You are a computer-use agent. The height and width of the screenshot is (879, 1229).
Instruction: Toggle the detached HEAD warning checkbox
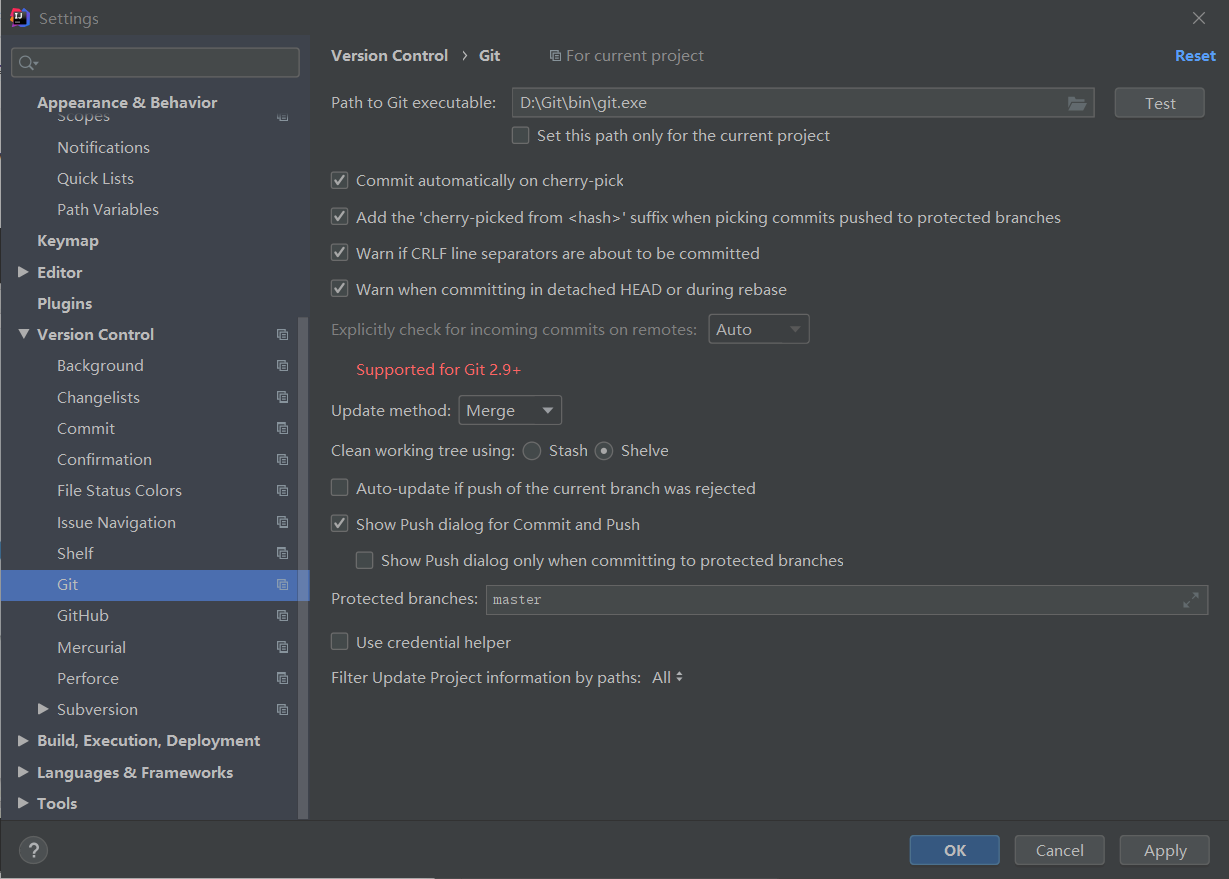339,289
